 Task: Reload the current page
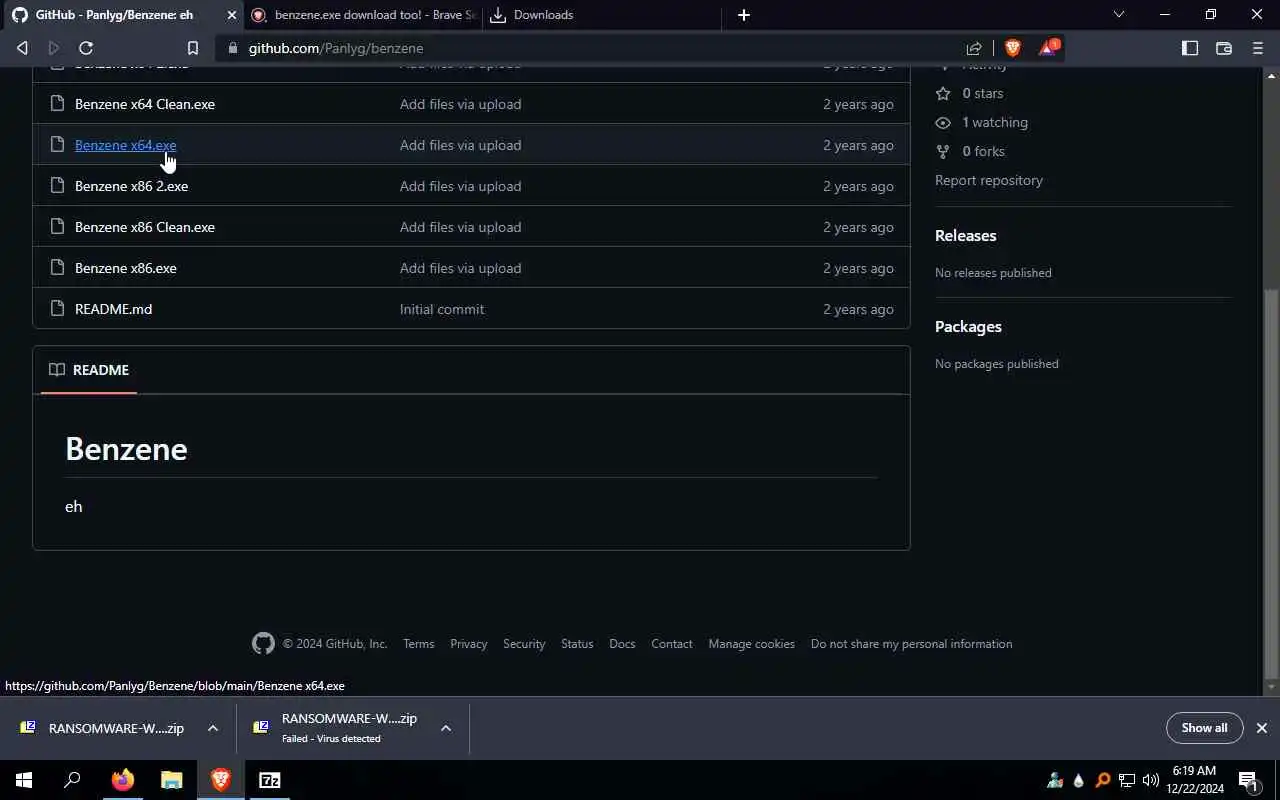pyautogui.click(x=86, y=48)
